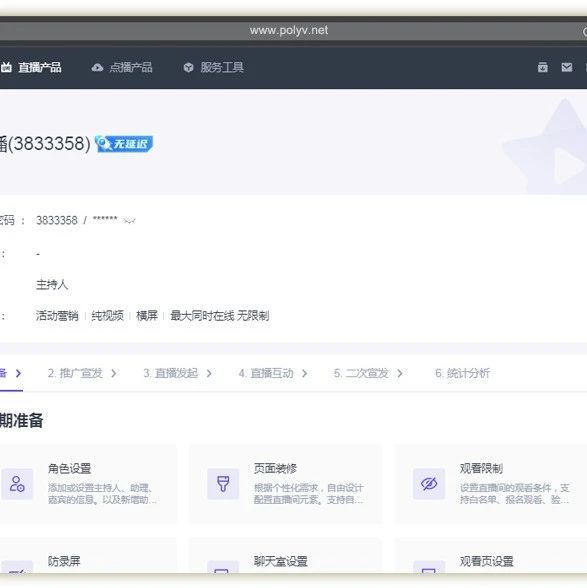Click the browser address bar www.polyv.net
Screen dimensions: 587x588
[x=289, y=30]
